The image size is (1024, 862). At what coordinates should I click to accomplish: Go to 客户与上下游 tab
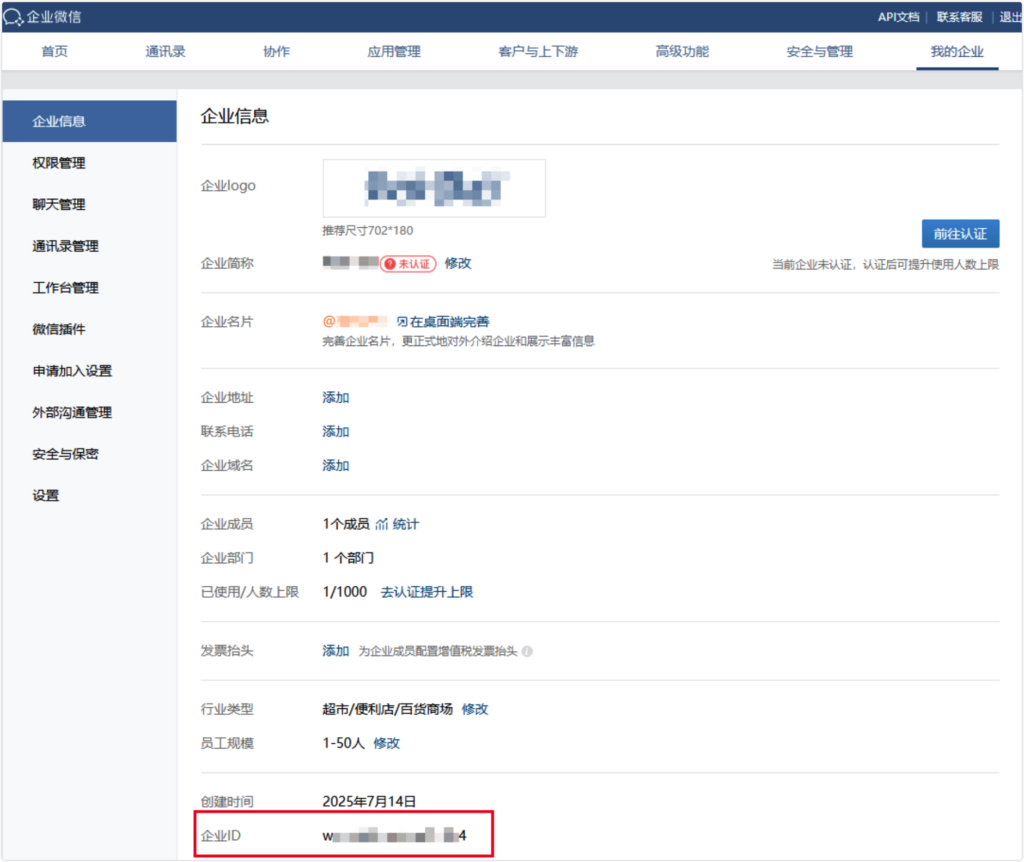[x=538, y=52]
